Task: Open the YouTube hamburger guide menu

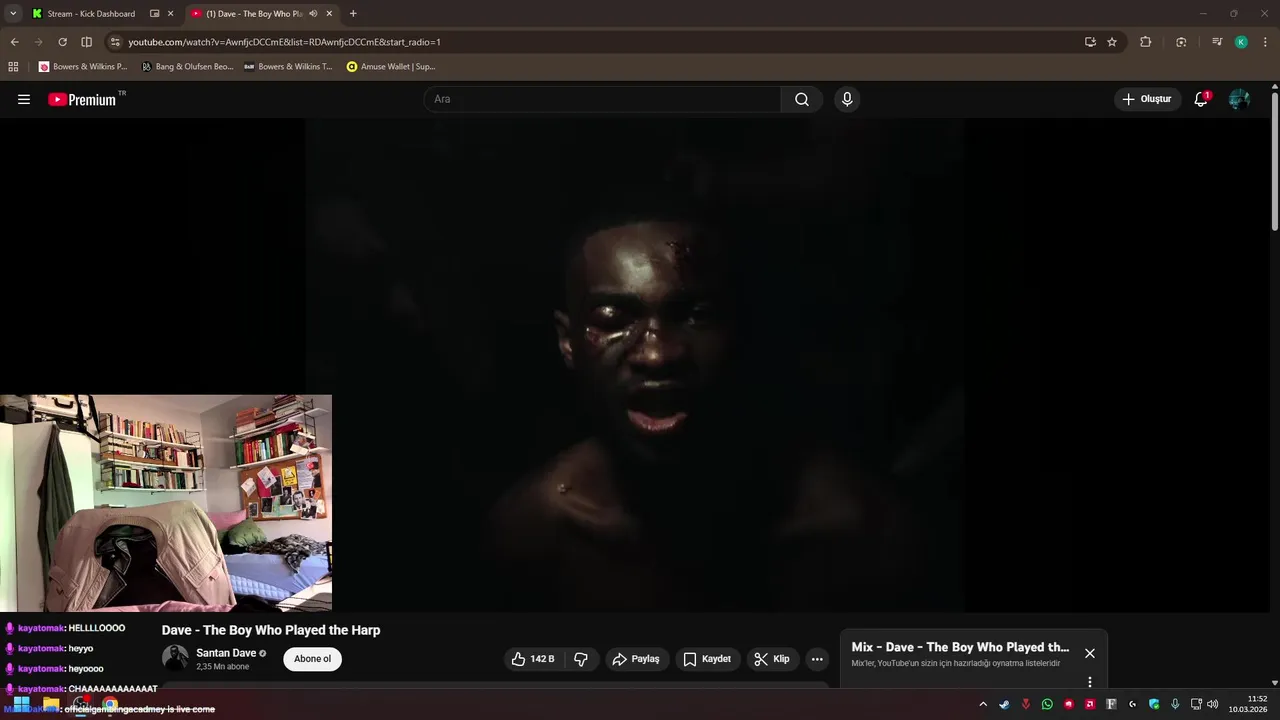Action: click(x=24, y=99)
